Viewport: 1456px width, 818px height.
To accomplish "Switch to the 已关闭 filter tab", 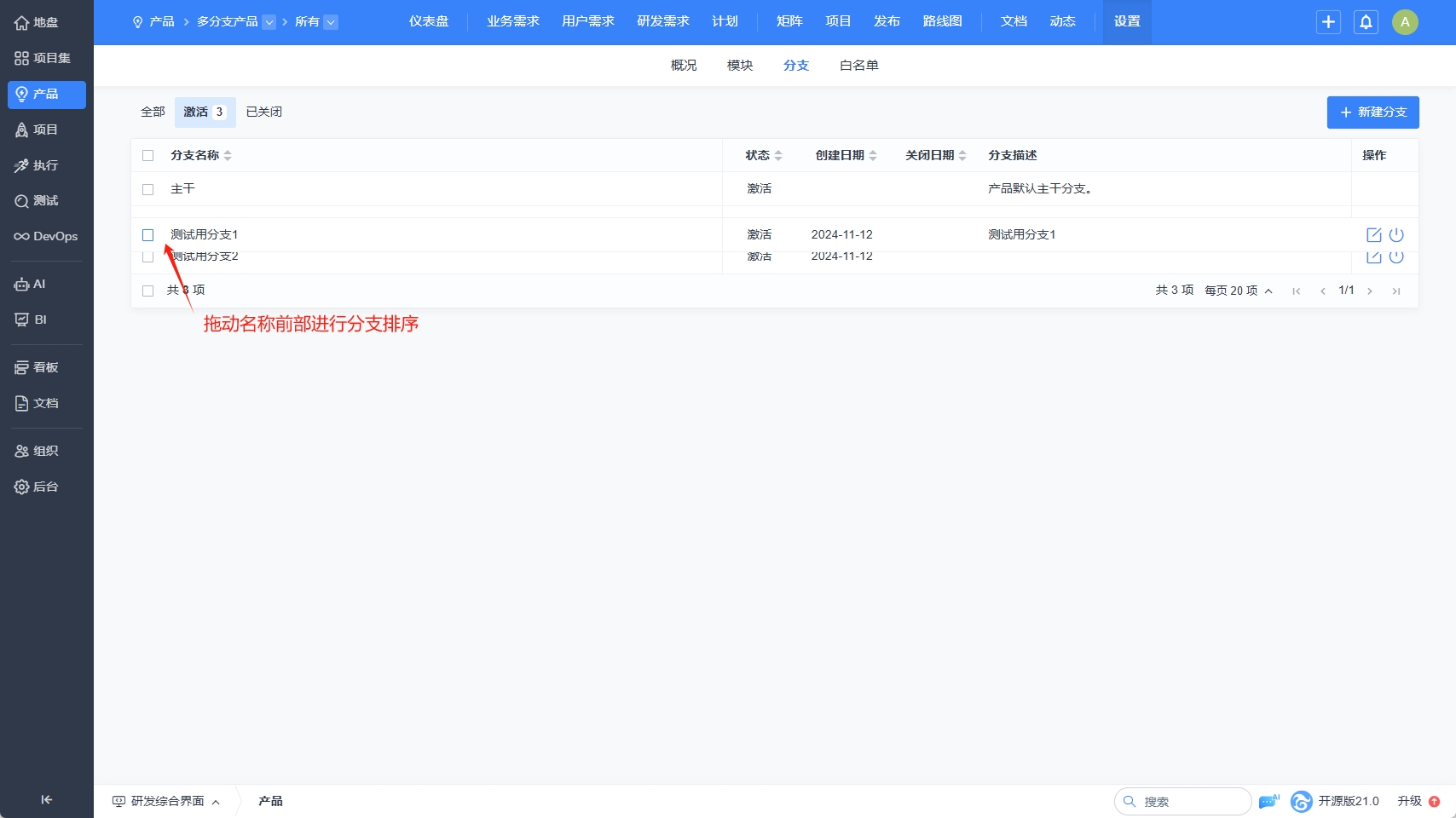I will pyautogui.click(x=263, y=112).
